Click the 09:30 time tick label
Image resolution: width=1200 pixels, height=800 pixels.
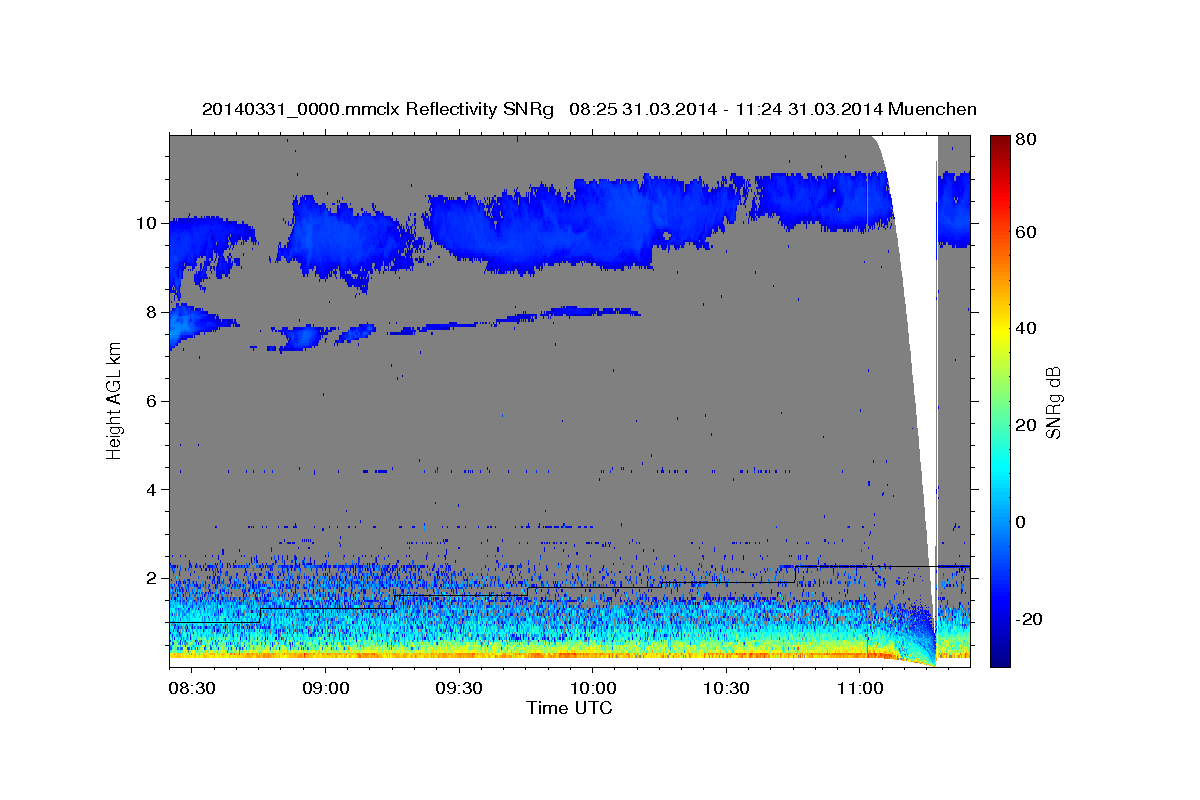(459, 688)
